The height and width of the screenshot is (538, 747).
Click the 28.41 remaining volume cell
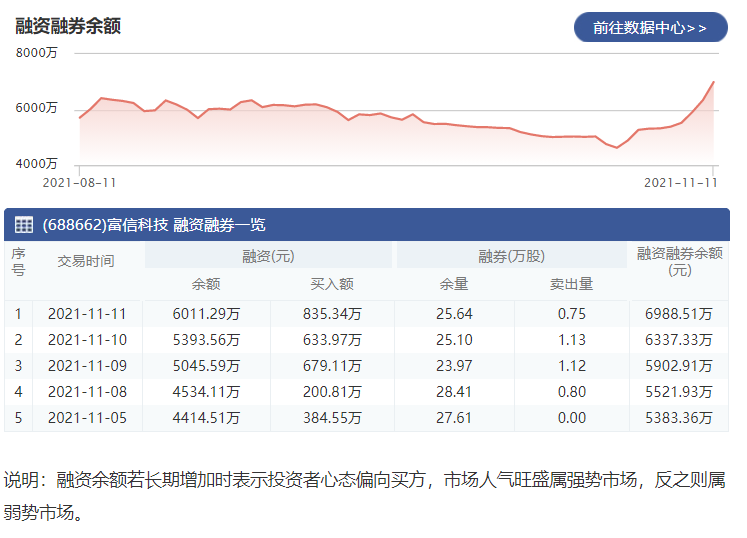coord(454,392)
